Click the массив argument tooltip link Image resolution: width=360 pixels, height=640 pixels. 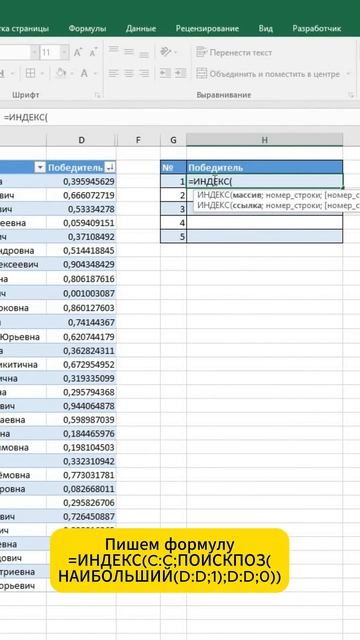[x=246, y=195]
